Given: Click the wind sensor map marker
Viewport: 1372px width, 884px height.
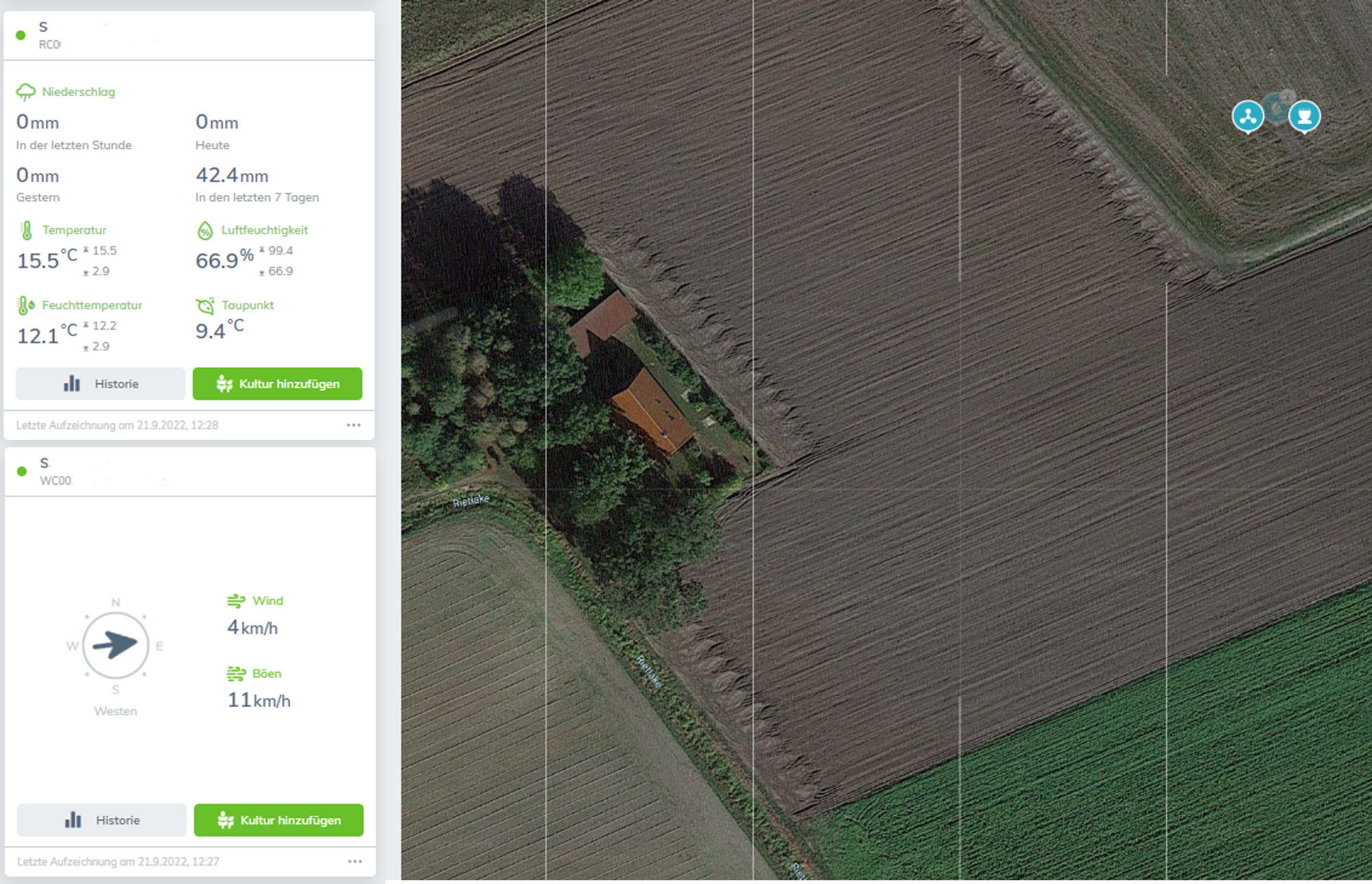Looking at the screenshot, I should pos(1248,117).
